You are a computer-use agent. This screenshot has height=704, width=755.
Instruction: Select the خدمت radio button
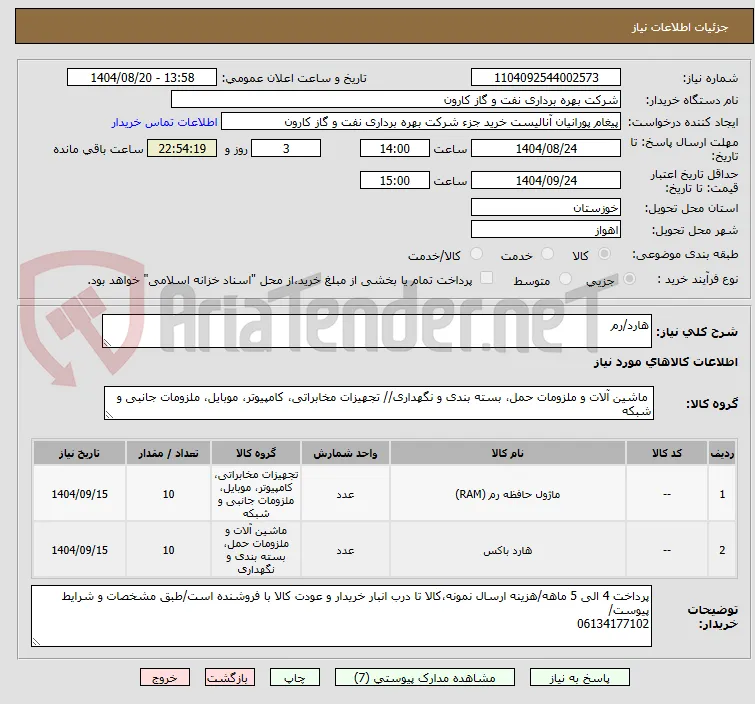point(547,254)
